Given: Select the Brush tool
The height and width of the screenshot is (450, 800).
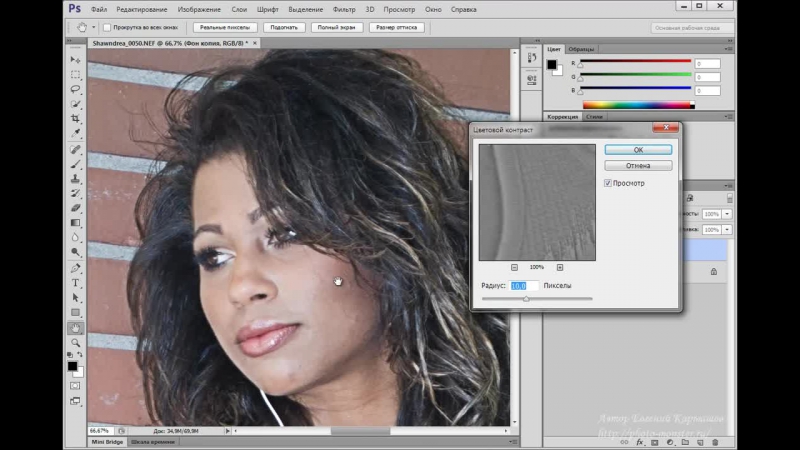Looking at the screenshot, I should [76, 164].
